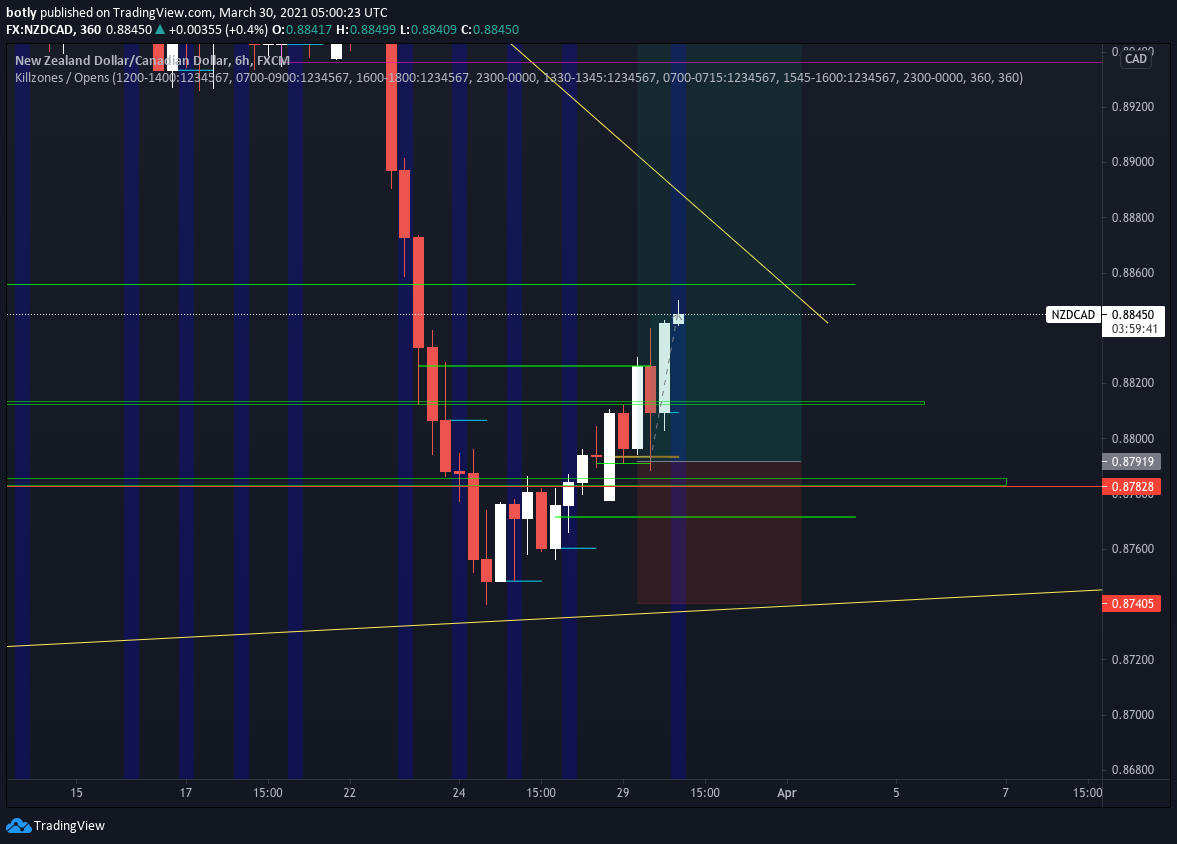
Task: Click the 0.86800 price axis tick
Action: tap(1133, 770)
